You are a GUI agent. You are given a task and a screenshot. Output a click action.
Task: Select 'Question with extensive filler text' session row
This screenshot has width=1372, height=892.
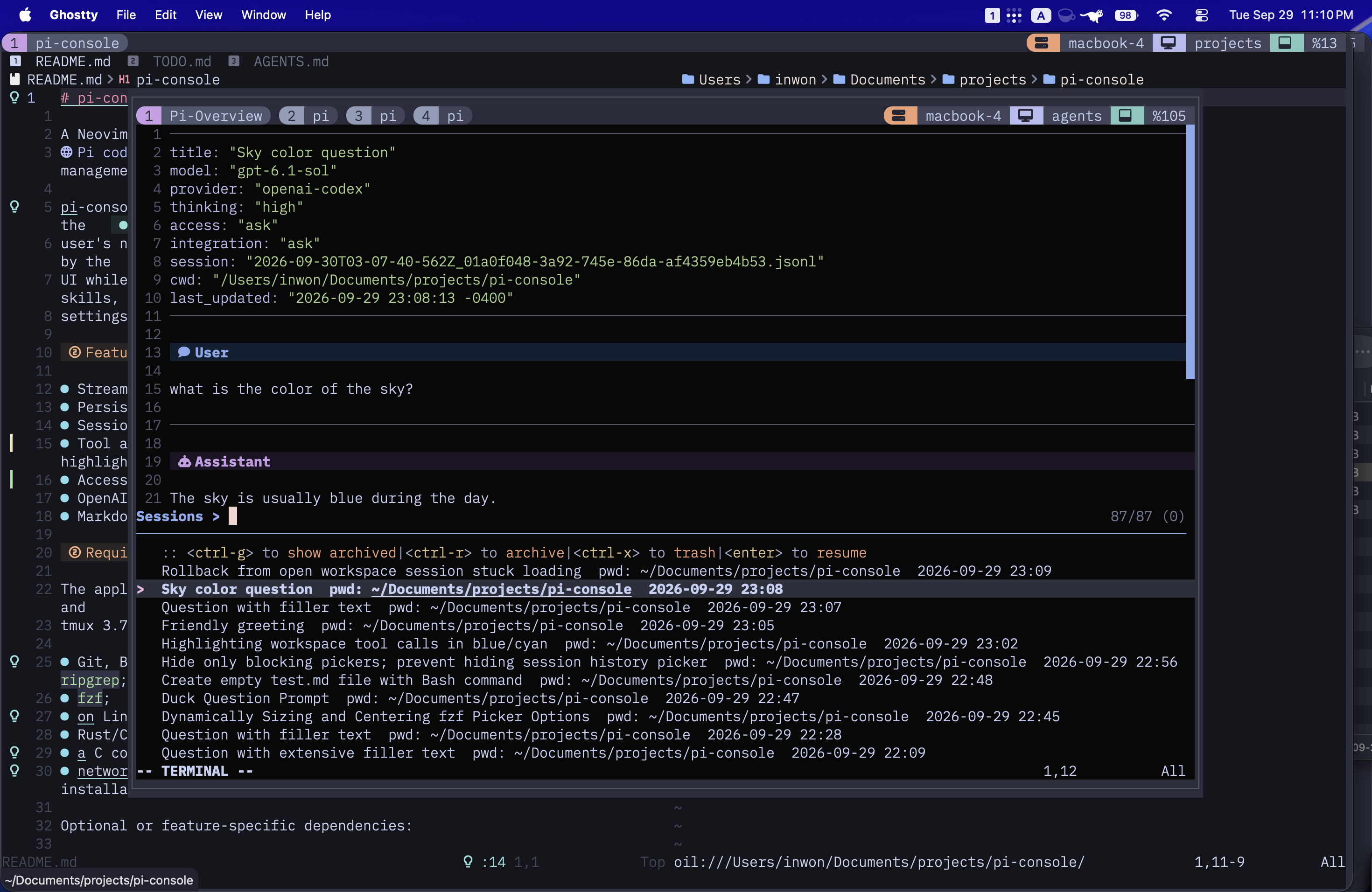665,753
